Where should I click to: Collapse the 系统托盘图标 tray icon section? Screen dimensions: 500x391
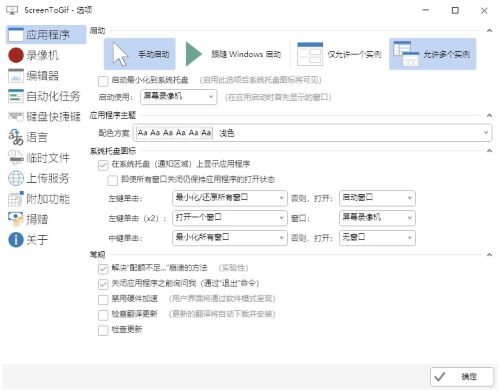[489, 151]
